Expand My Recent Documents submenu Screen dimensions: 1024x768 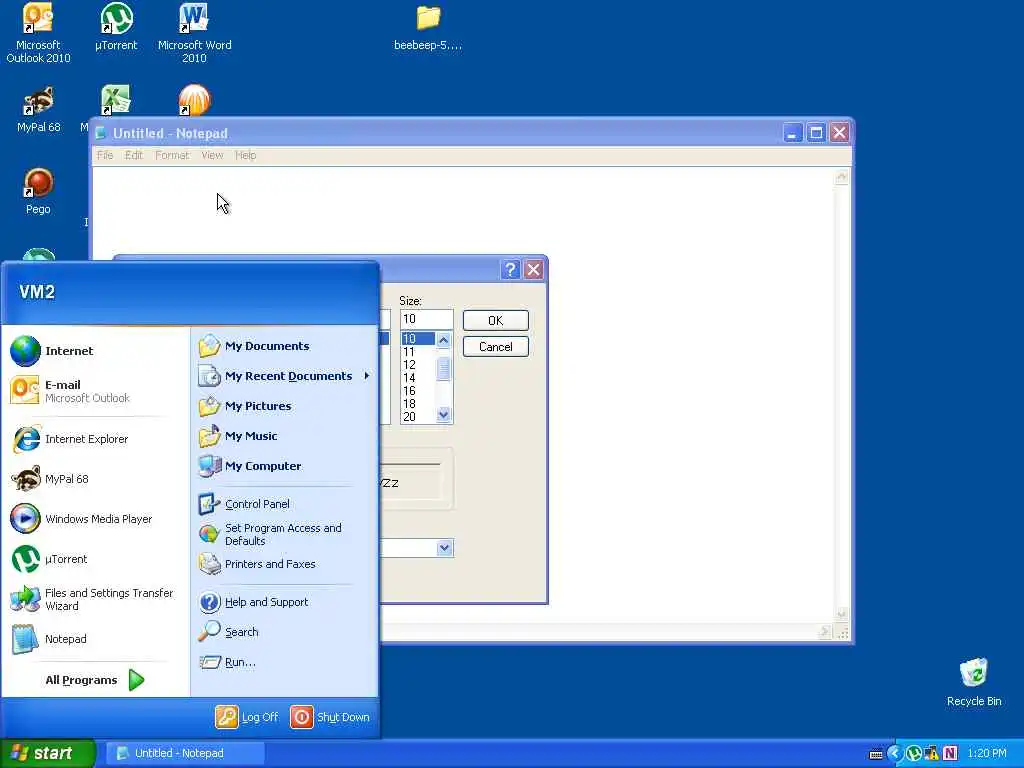point(284,376)
